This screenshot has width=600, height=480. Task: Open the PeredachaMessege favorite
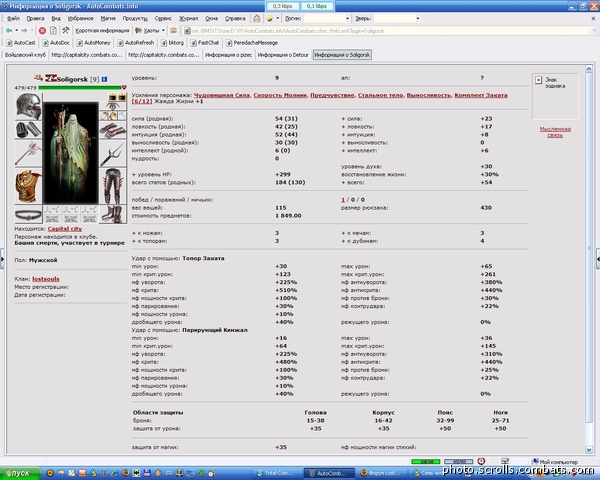(x=252, y=42)
